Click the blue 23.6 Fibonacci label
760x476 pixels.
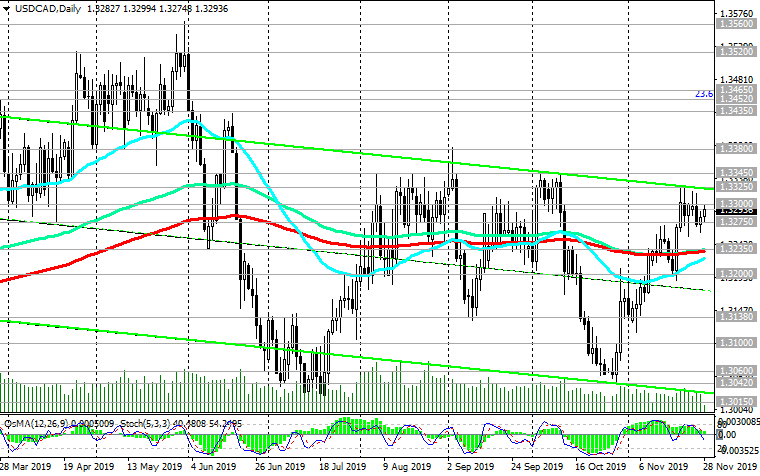(704, 94)
